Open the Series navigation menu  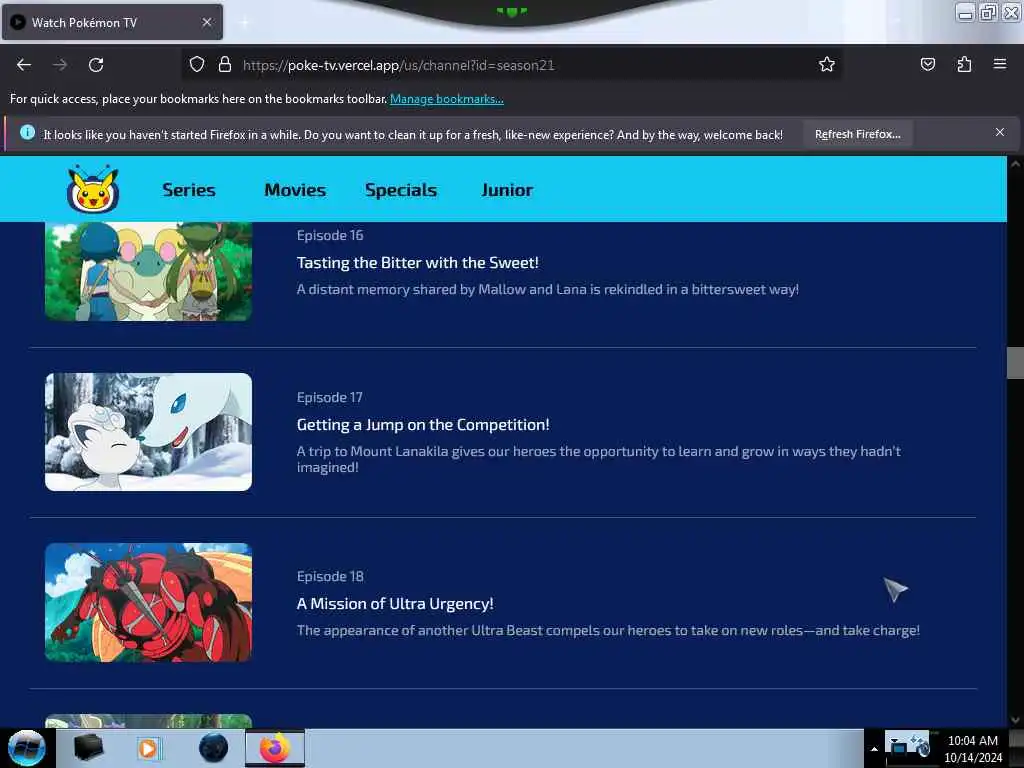pos(189,190)
